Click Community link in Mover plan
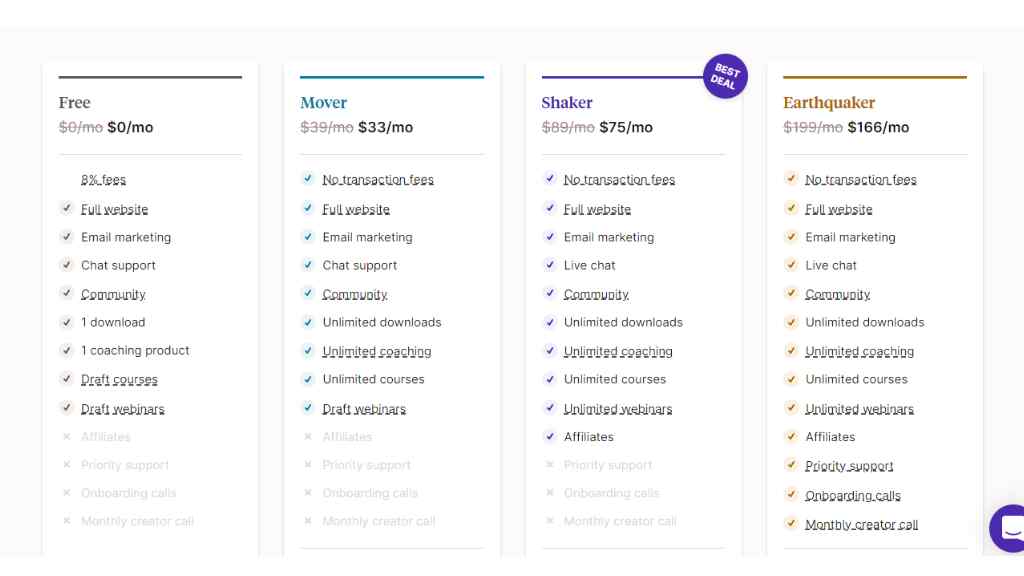Viewport: 1024px width, 576px height. coord(355,295)
